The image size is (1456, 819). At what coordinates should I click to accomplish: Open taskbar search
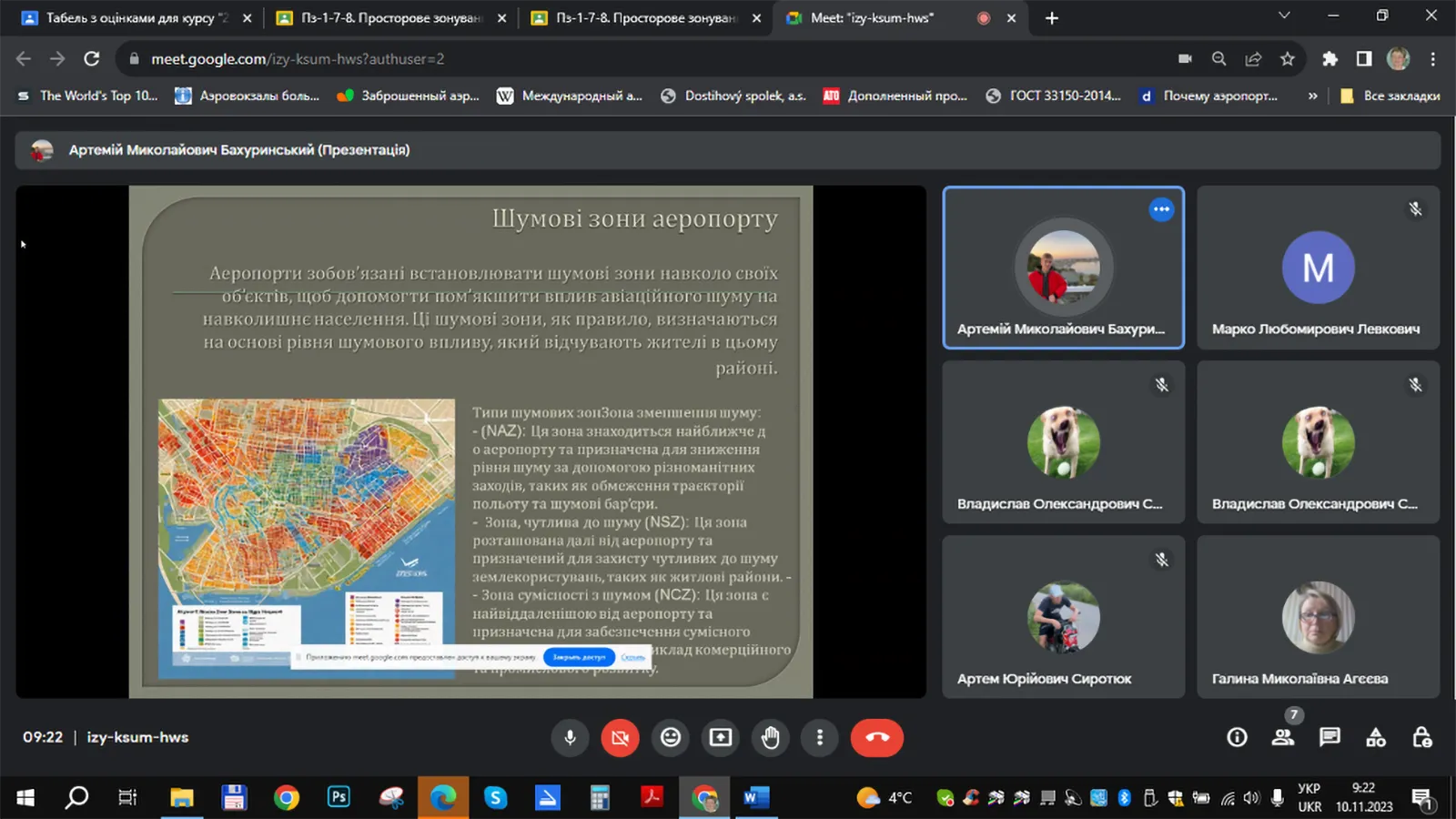tap(76, 798)
